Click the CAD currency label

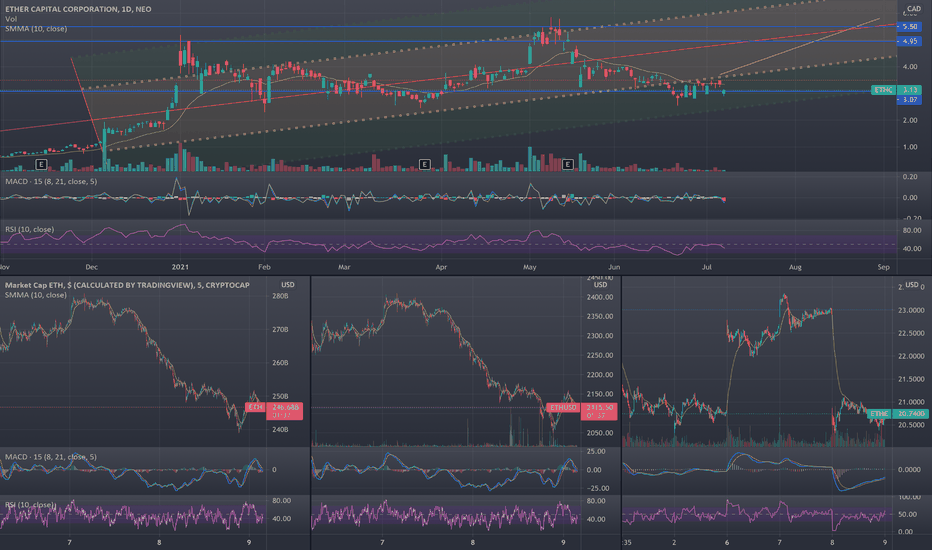coord(914,9)
